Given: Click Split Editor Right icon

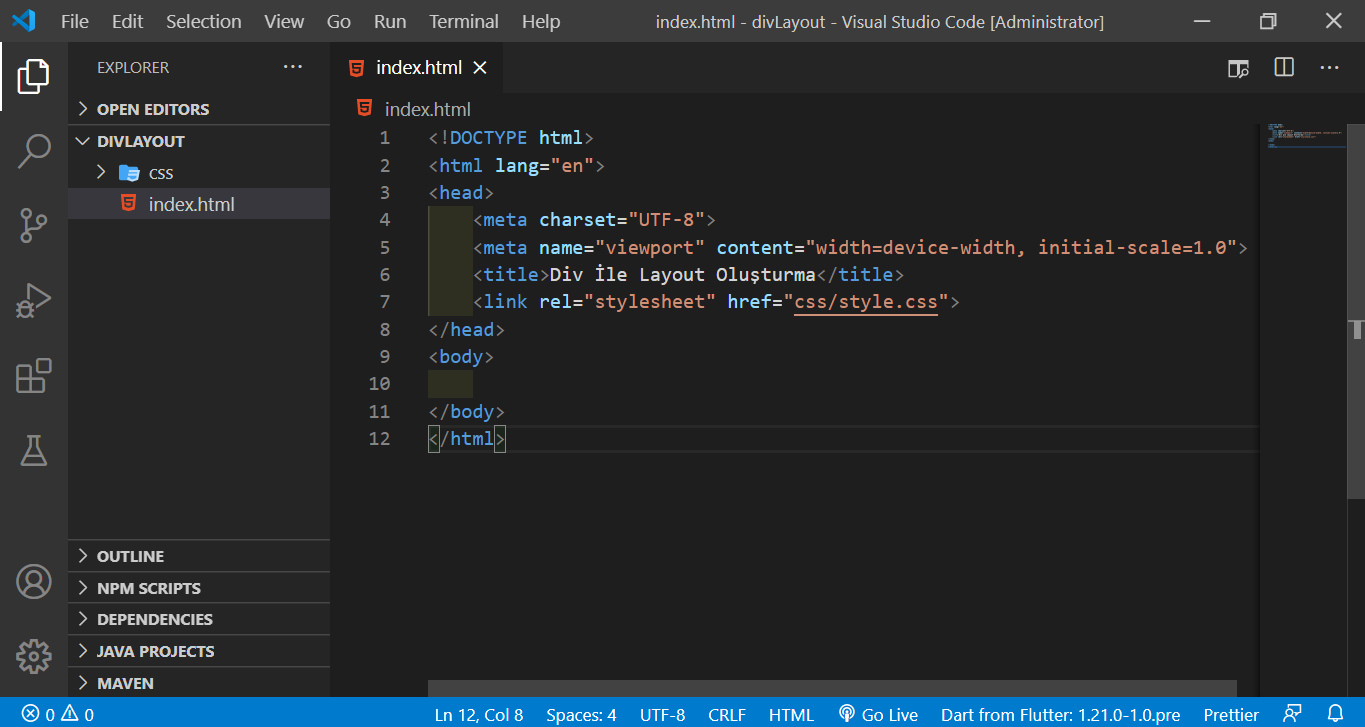Looking at the screenshot, I should [x=1284, y=68].
